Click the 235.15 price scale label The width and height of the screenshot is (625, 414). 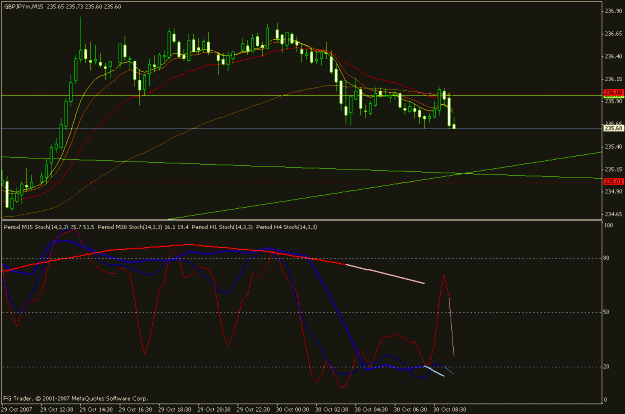pos(614,169)
